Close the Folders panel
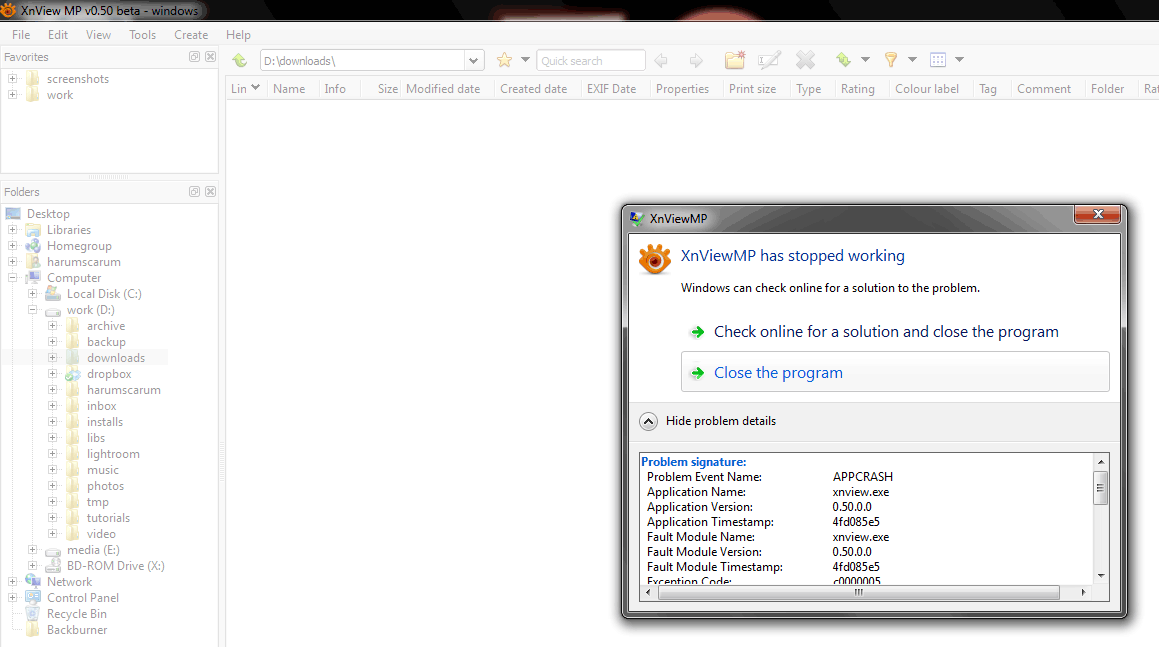1159x647 pixels. point(211,192)
